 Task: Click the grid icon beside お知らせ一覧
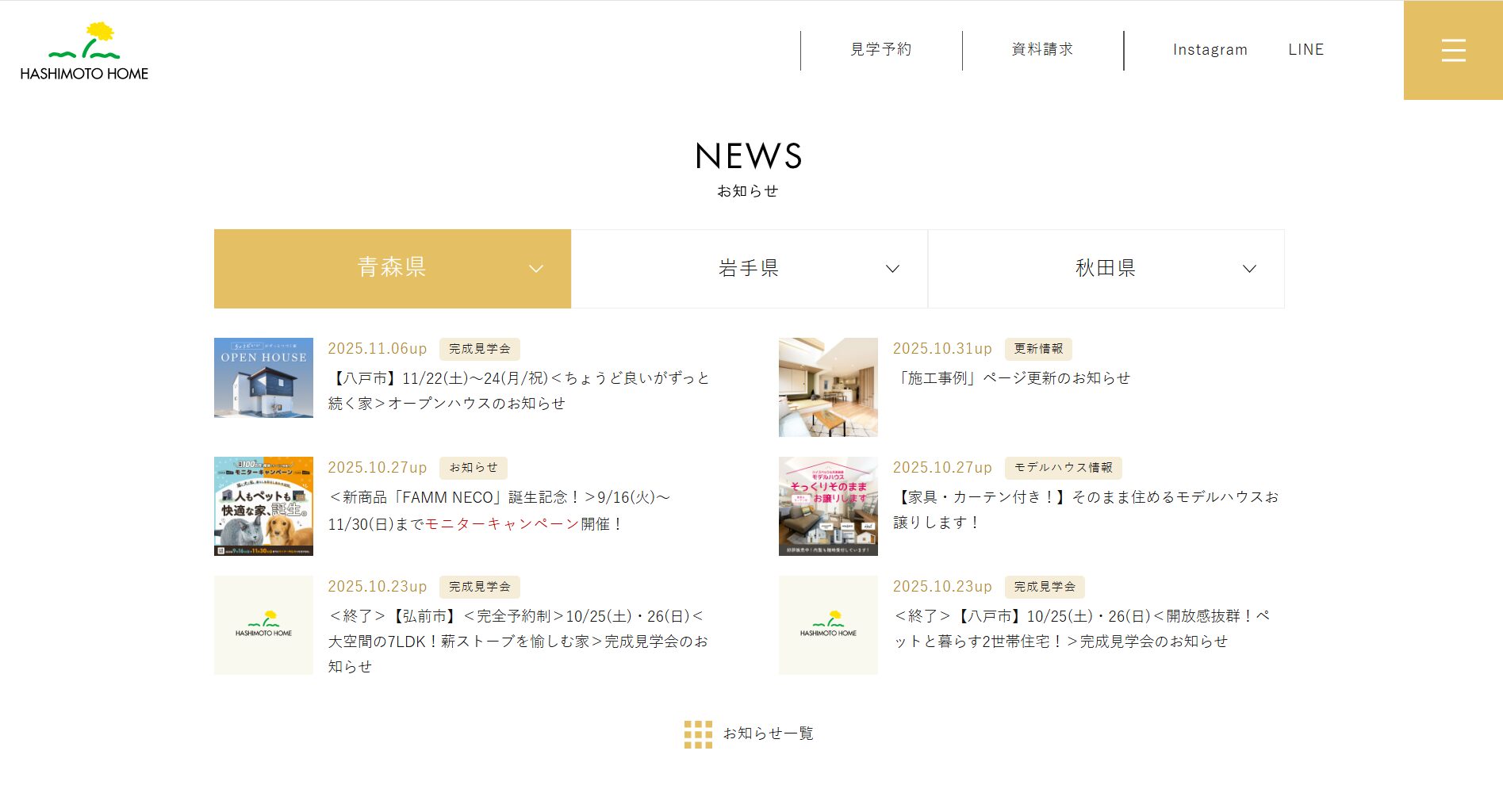[698, 734]
